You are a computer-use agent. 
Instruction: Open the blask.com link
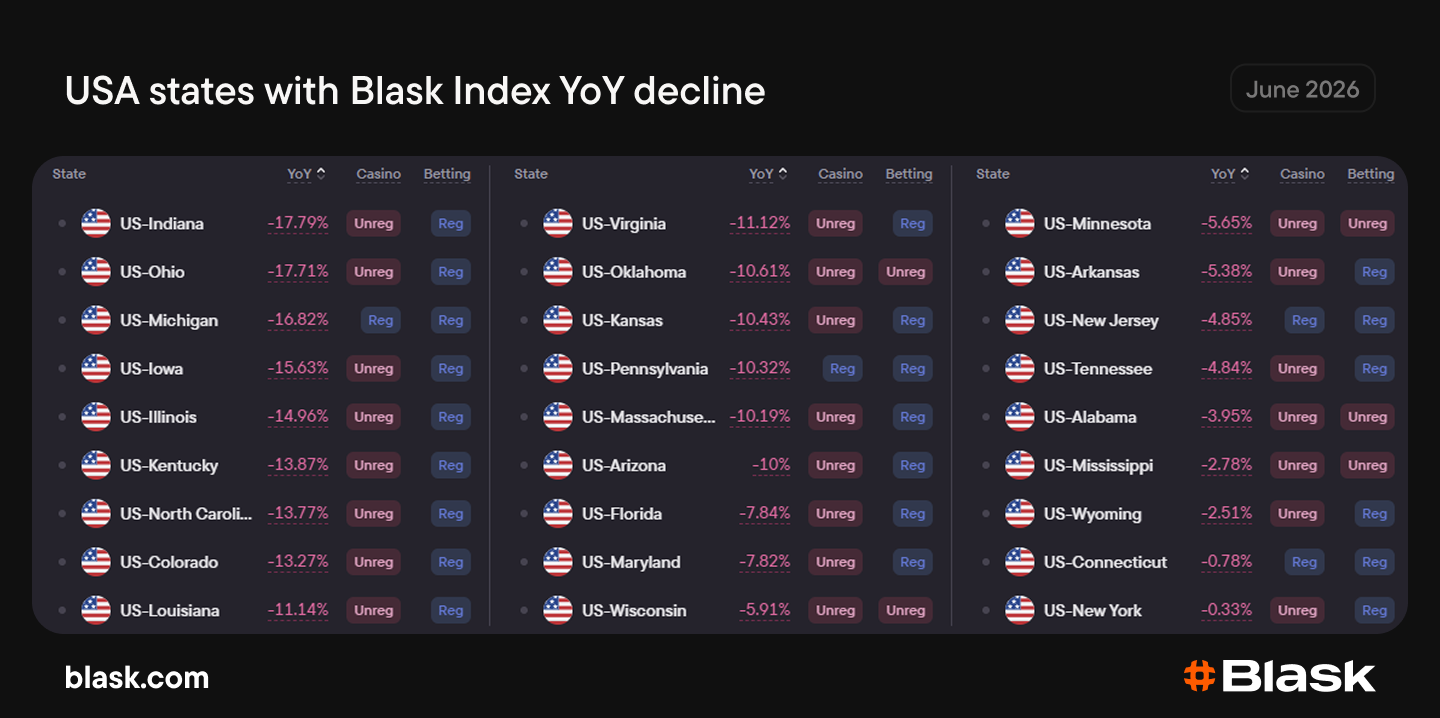[x=137, y=678]
